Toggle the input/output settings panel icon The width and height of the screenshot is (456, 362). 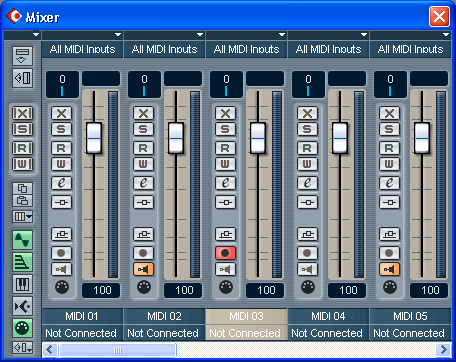click(22, 78)
